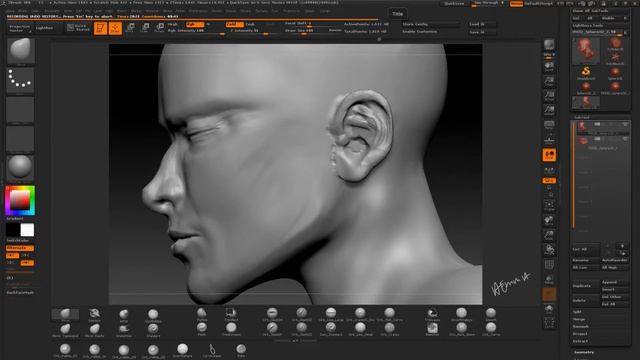Select Rotate transform mode in top shelf

(160, 28)
